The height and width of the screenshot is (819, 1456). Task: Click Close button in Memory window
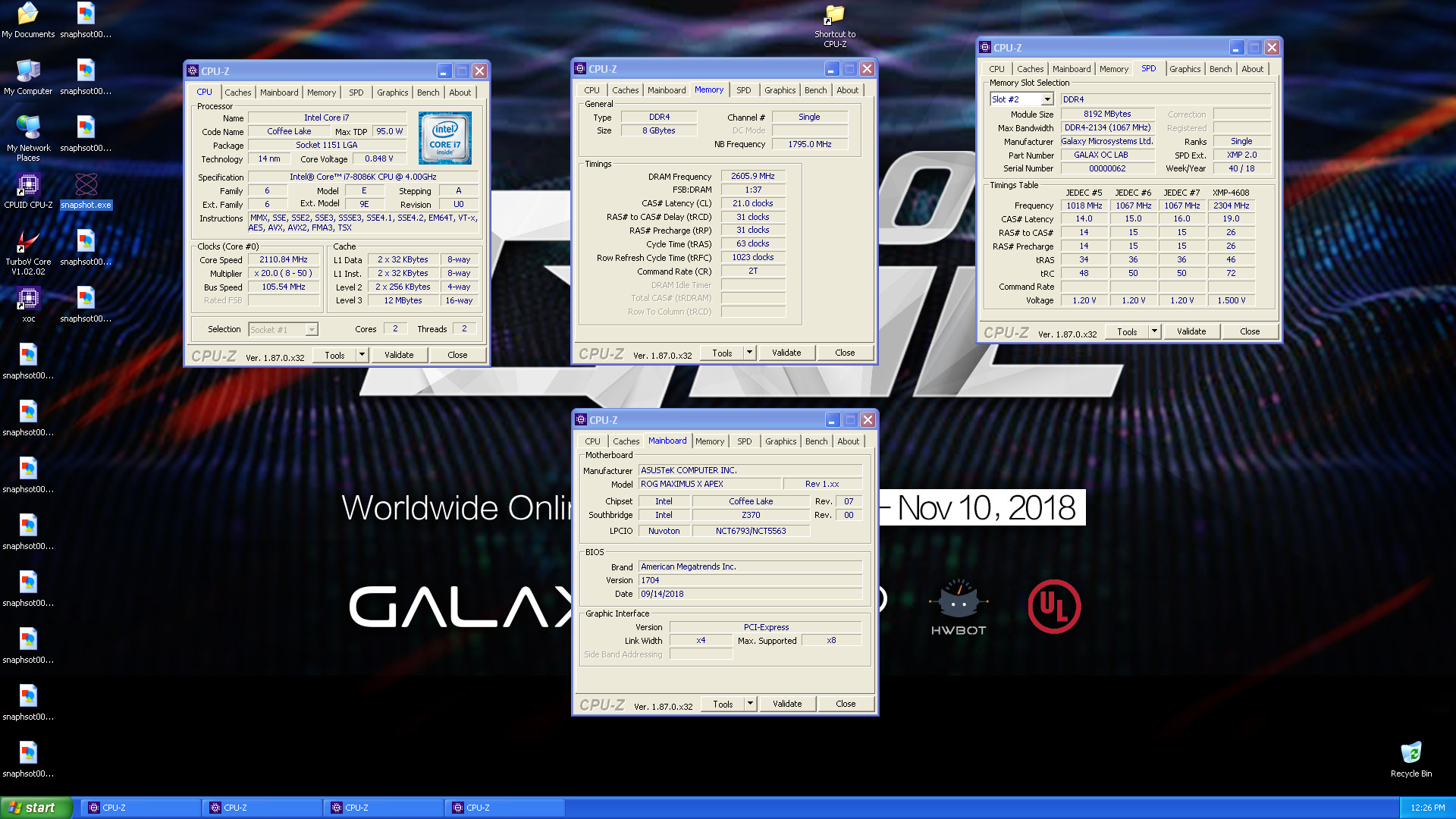click(x=845, y=353)
